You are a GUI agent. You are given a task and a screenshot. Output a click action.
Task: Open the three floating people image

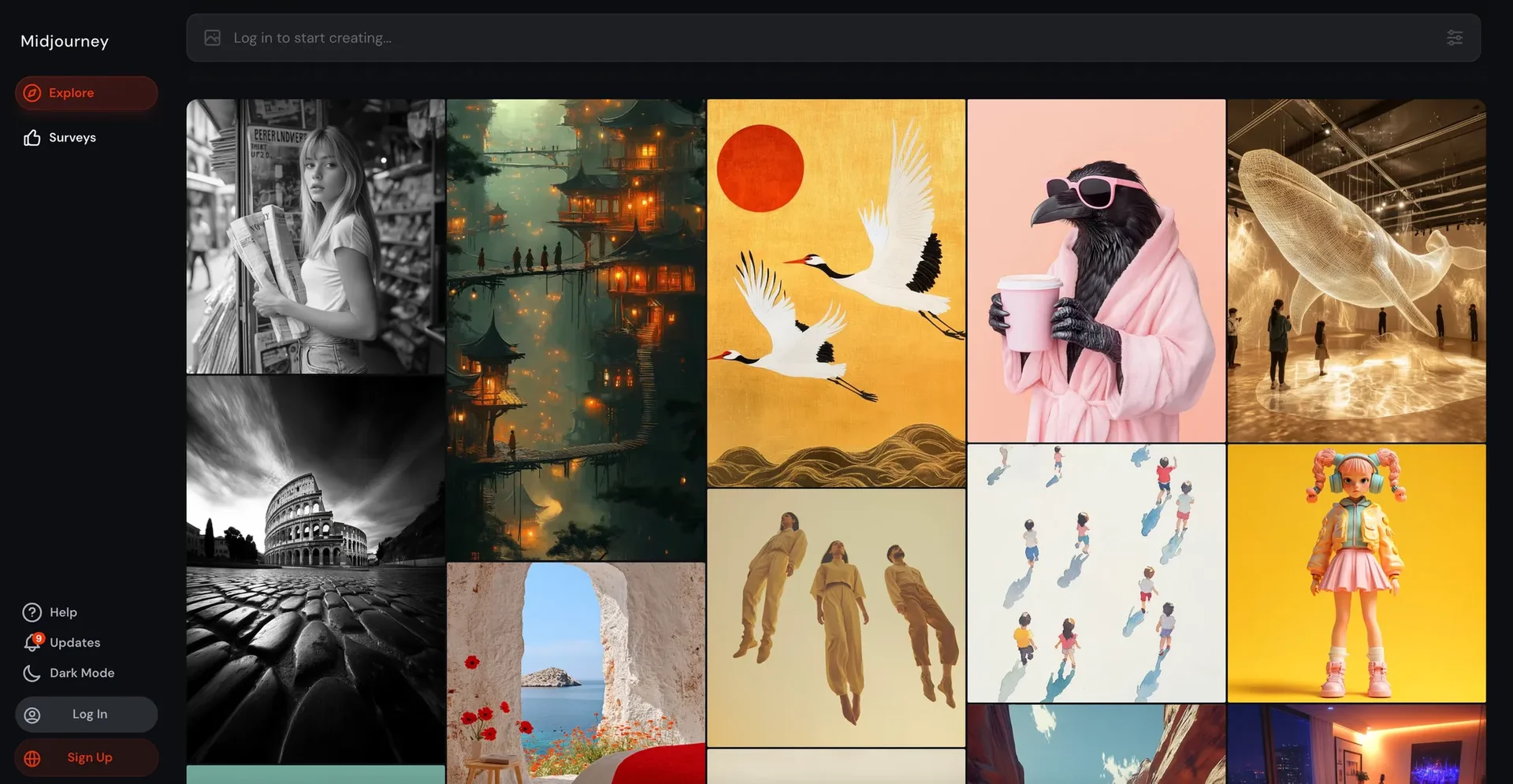coord(836,618)
